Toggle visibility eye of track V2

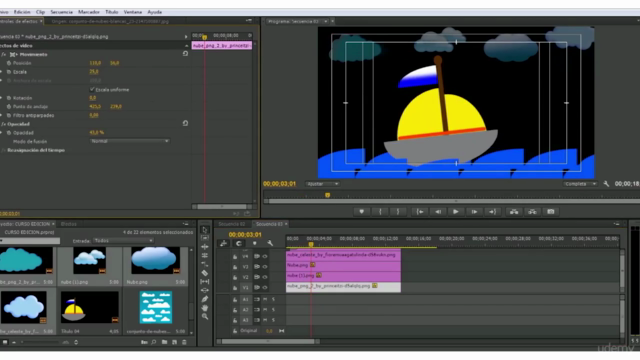coord(265,277)
